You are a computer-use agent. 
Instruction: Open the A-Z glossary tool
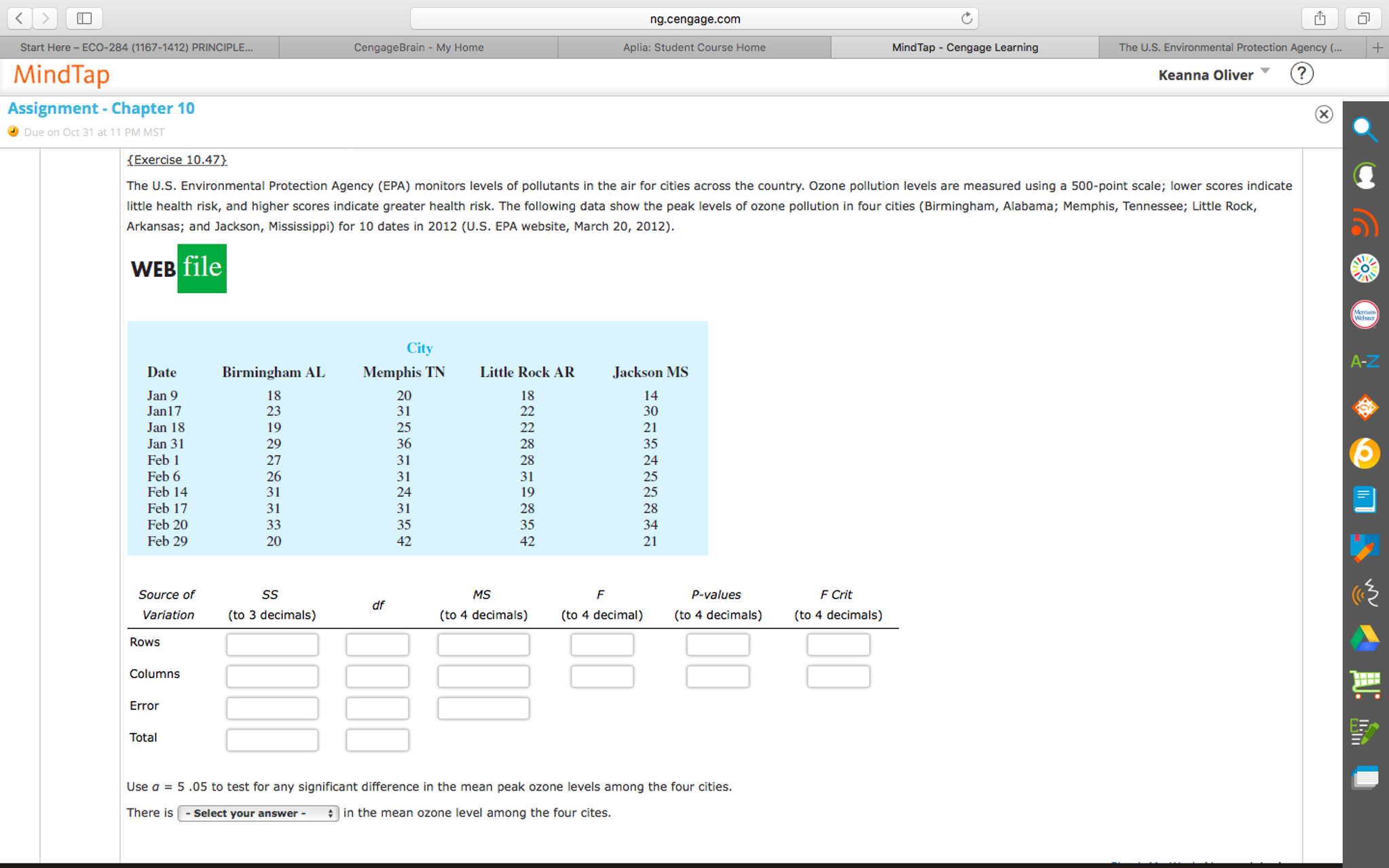(1365, 362)
